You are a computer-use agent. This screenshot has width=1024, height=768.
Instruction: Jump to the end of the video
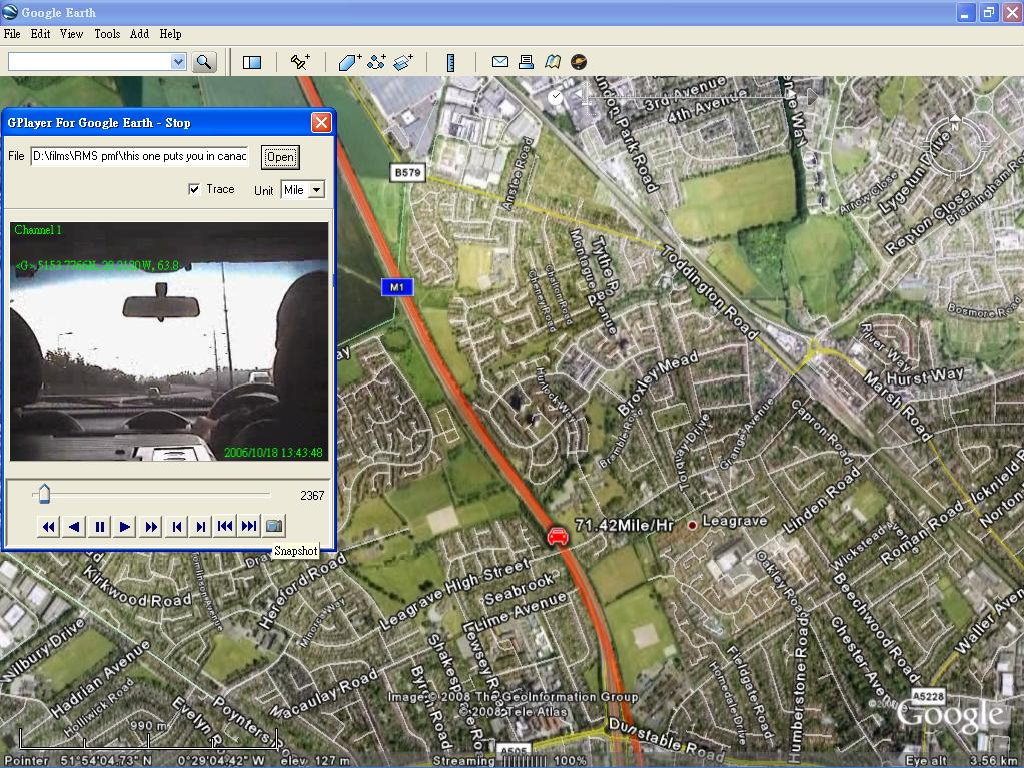pos(249,526)
